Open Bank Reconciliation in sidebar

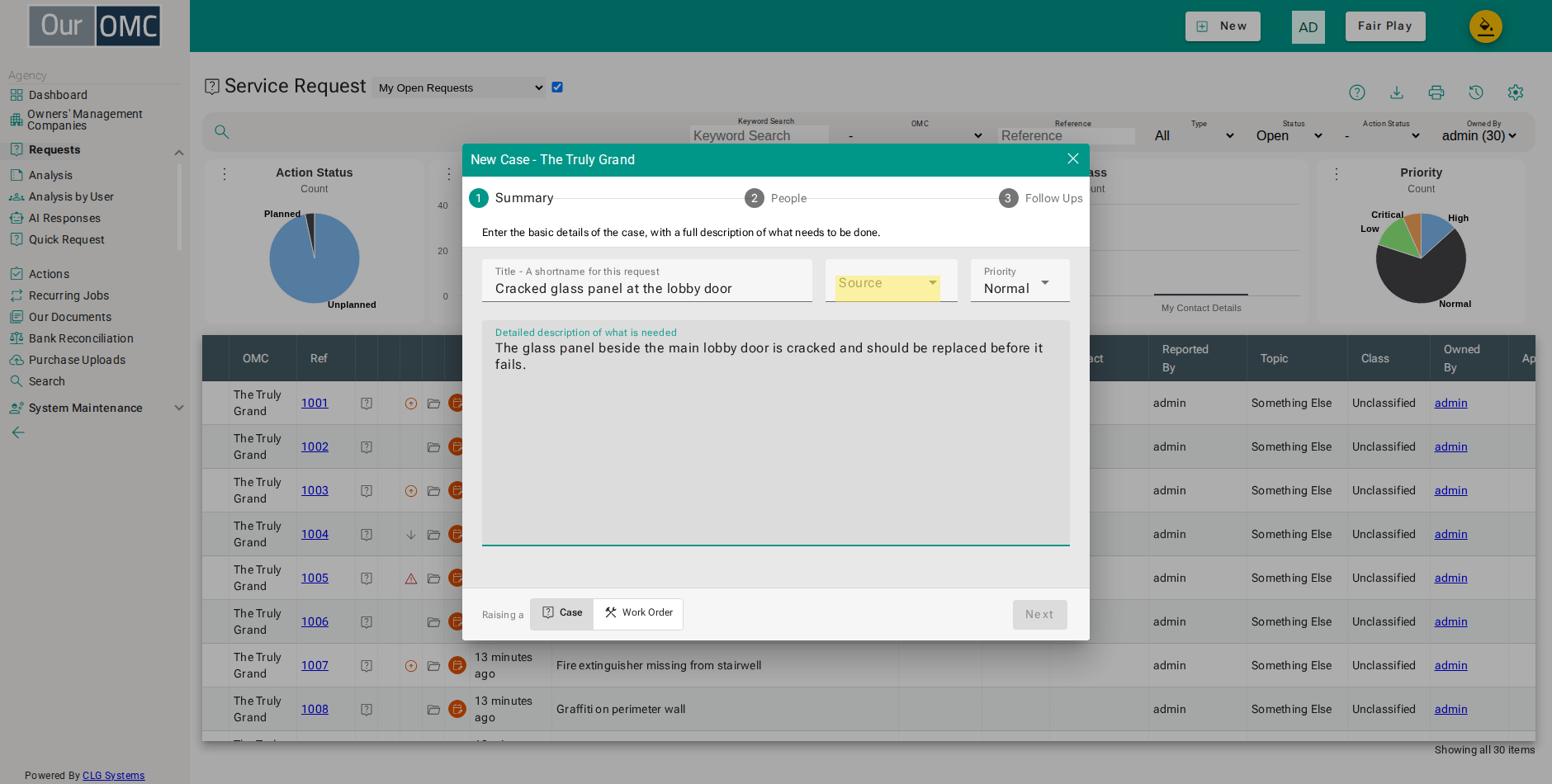tap(81, 338)
